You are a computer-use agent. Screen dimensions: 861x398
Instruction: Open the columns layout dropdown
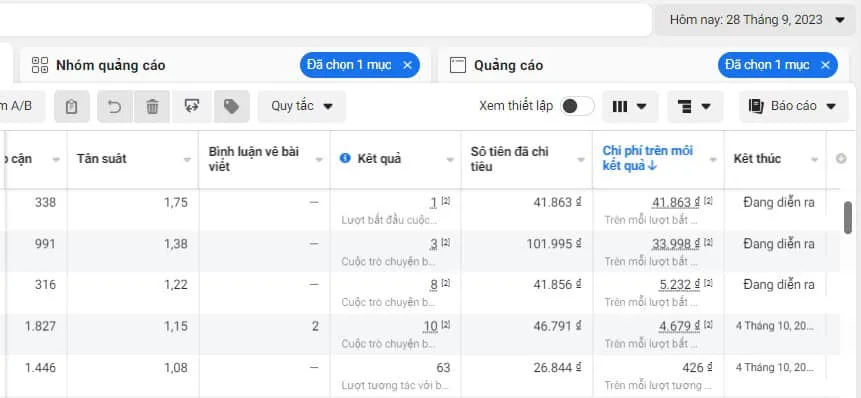click(630, 106)
